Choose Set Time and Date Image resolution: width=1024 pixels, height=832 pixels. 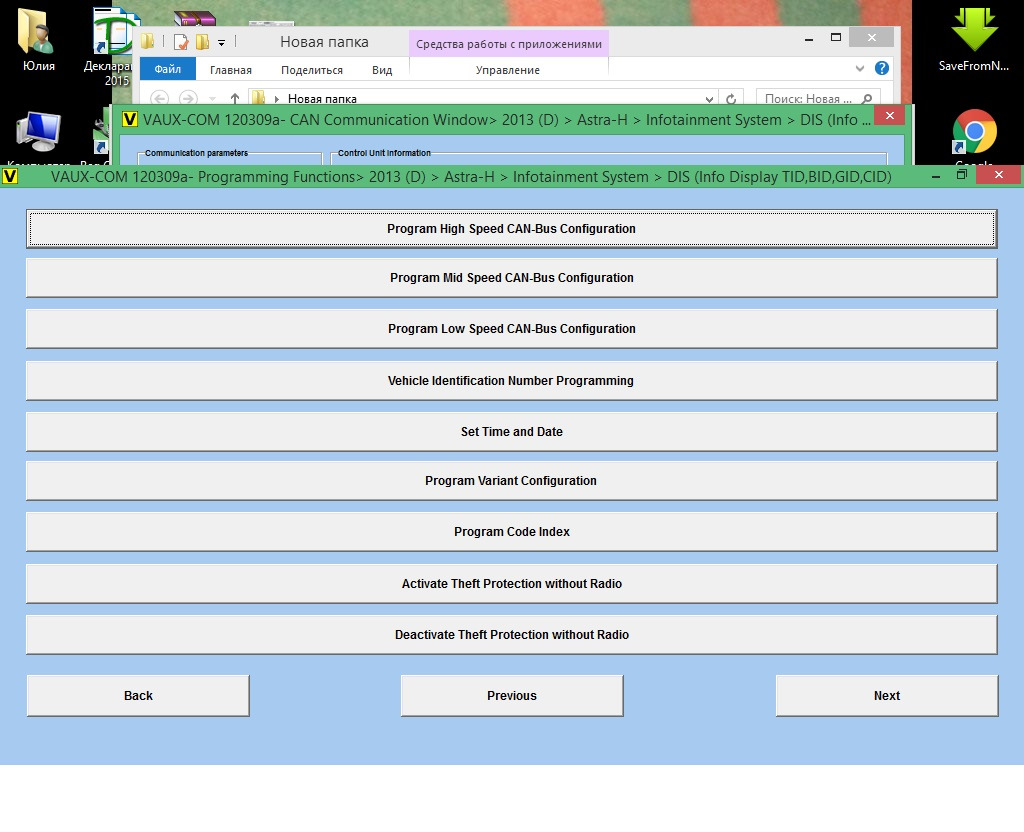[511, 432]
